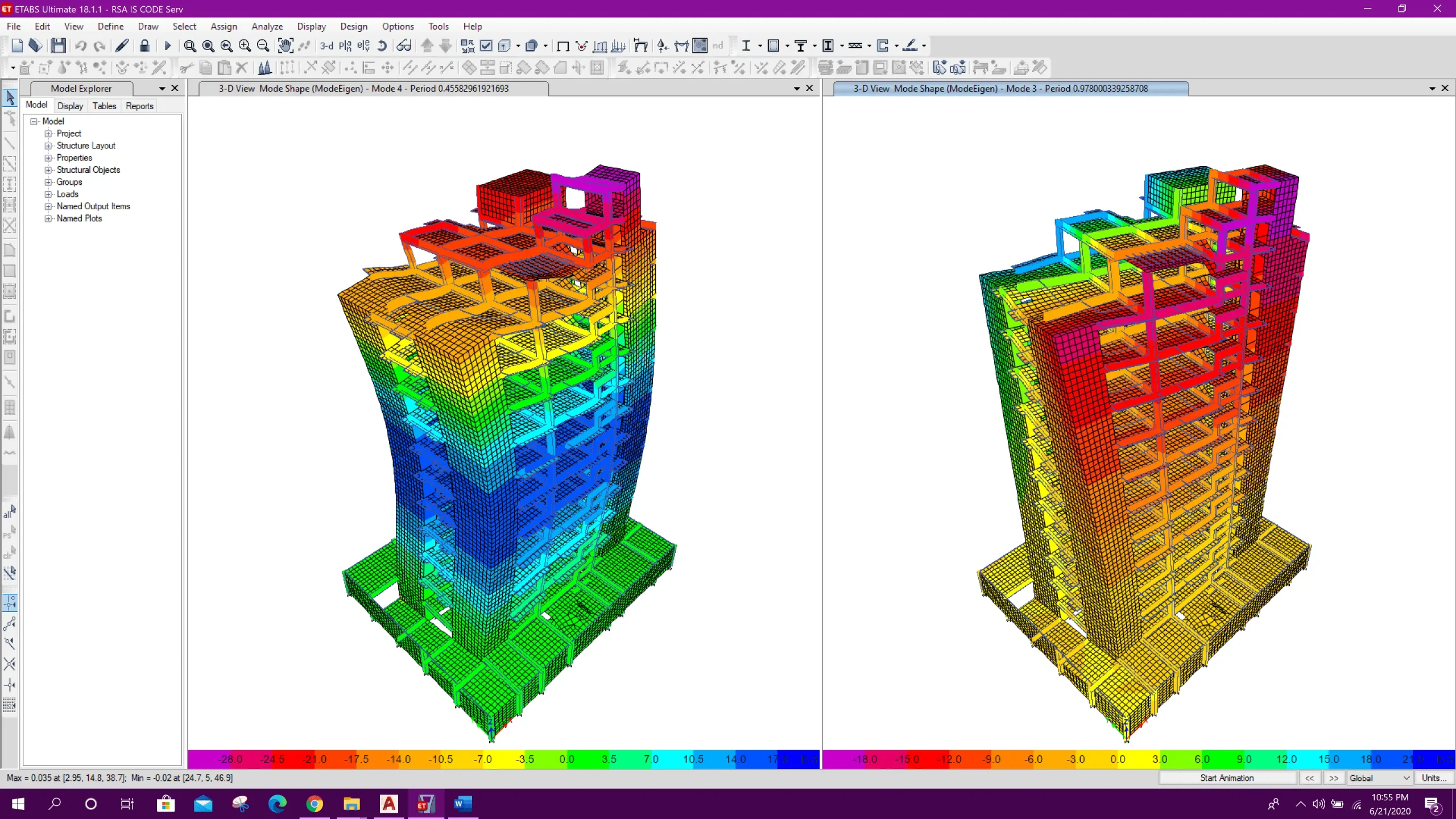This screenshot has width=1456, height=819.
Task: Switch to 3-d view button
Action: (x=326, y=45)
